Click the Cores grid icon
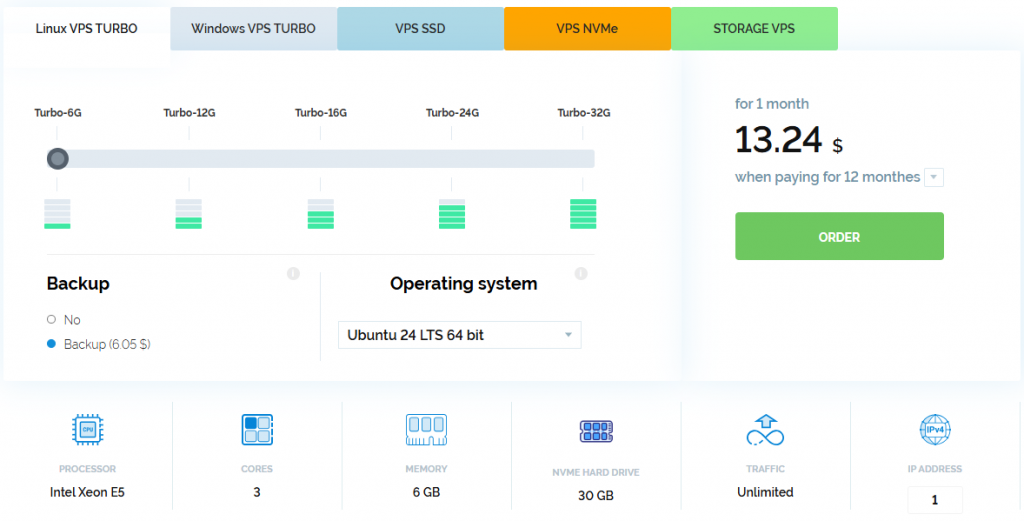This screenshot has height=521, width=1024. pyautogui.click(x=257, y=430)
